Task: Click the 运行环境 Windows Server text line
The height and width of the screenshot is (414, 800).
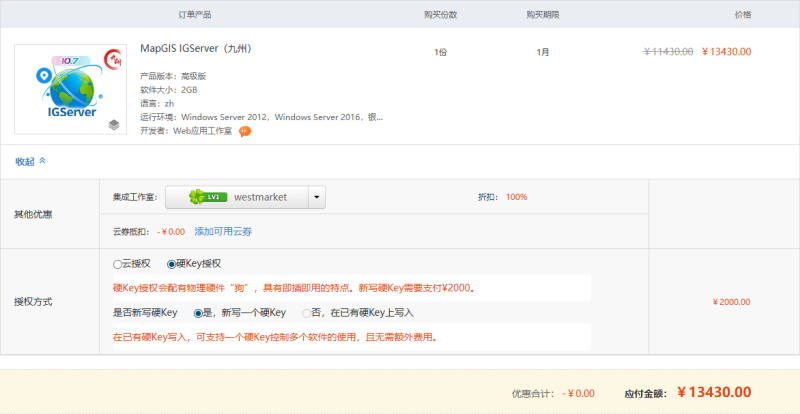Action: click(x=261, y=117)
